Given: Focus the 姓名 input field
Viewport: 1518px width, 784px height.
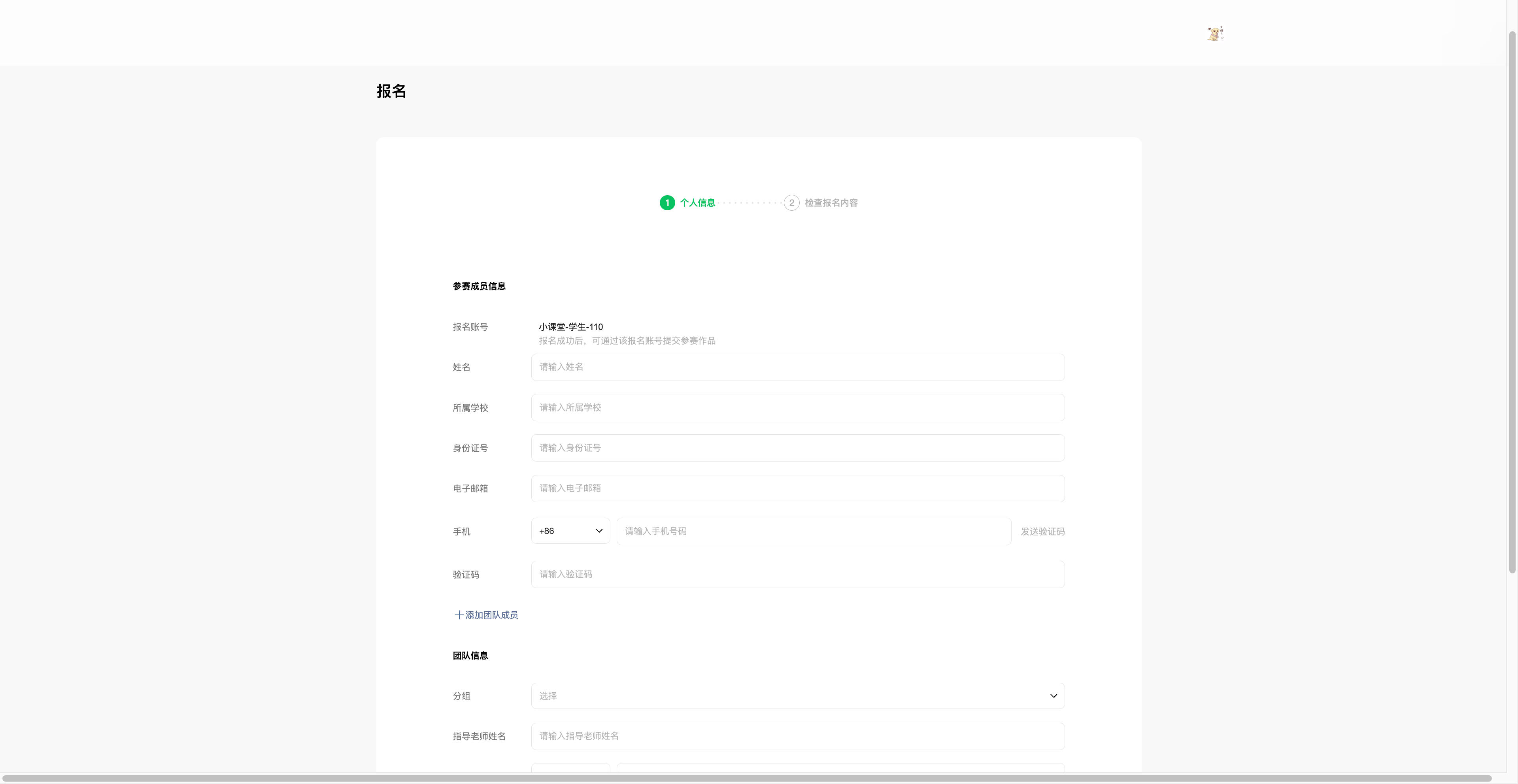Looking at the screenshot, I should click(x=797, y=367).
